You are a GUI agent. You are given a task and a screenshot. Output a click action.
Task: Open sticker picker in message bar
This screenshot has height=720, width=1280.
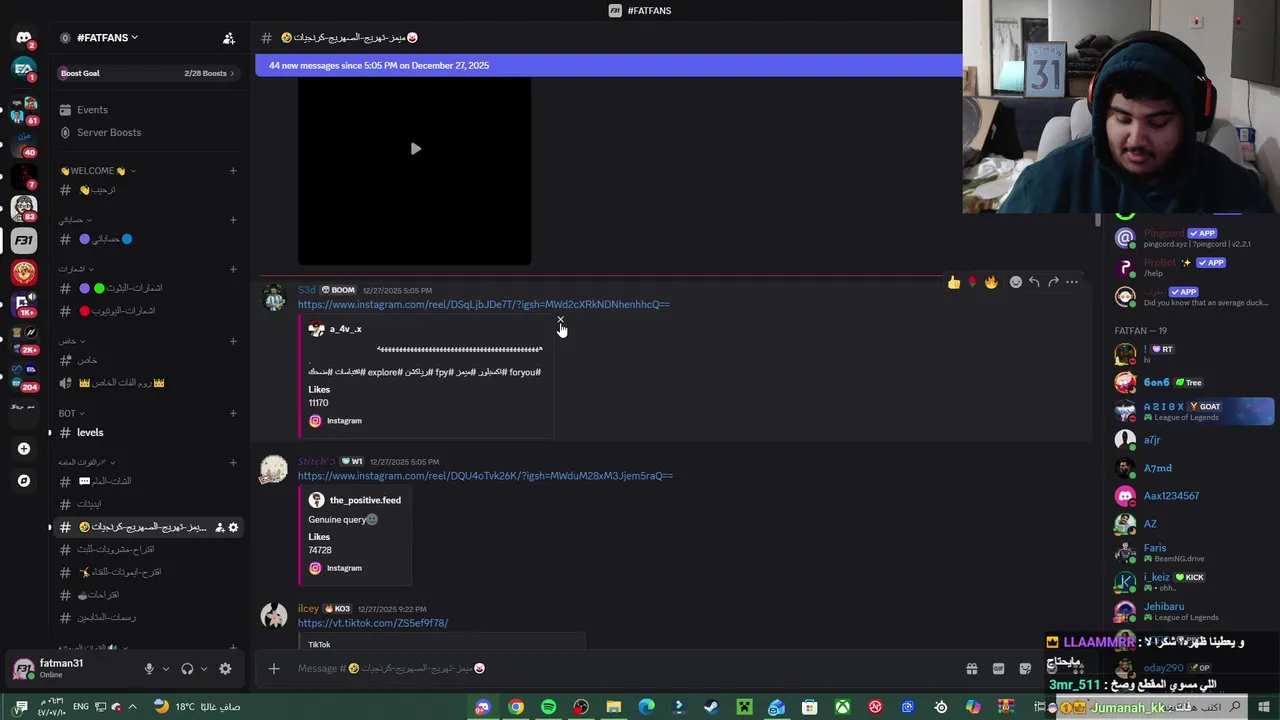coord(1025,668)
